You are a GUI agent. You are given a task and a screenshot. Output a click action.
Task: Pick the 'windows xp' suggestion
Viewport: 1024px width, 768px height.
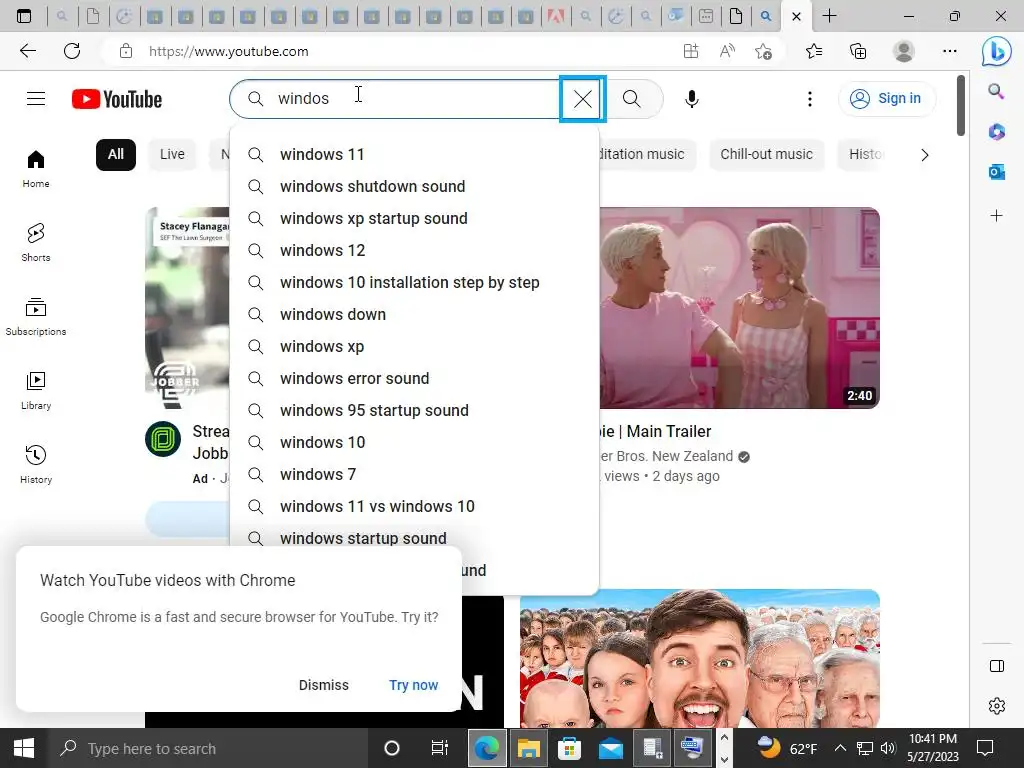coord(414,347)
